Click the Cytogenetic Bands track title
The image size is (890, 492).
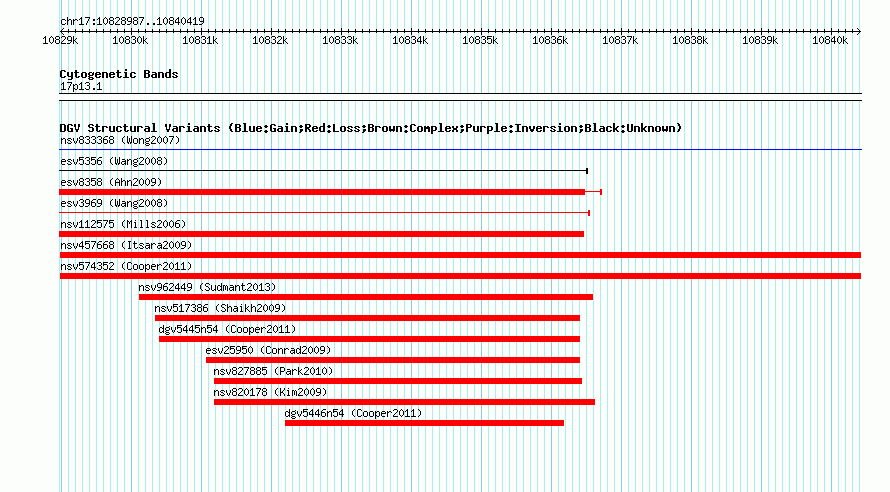point(119,74)
